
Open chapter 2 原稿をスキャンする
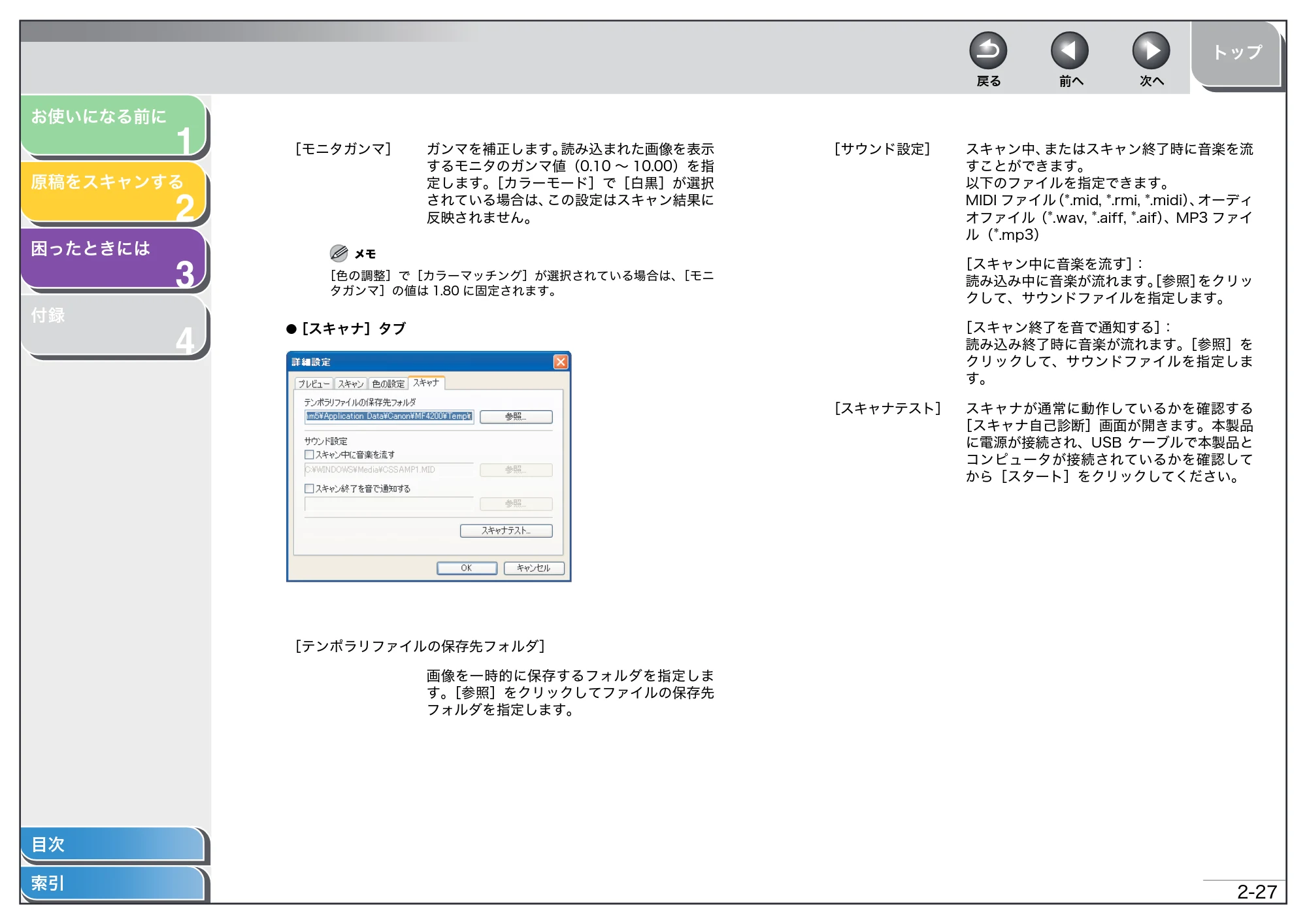point(114,192)
